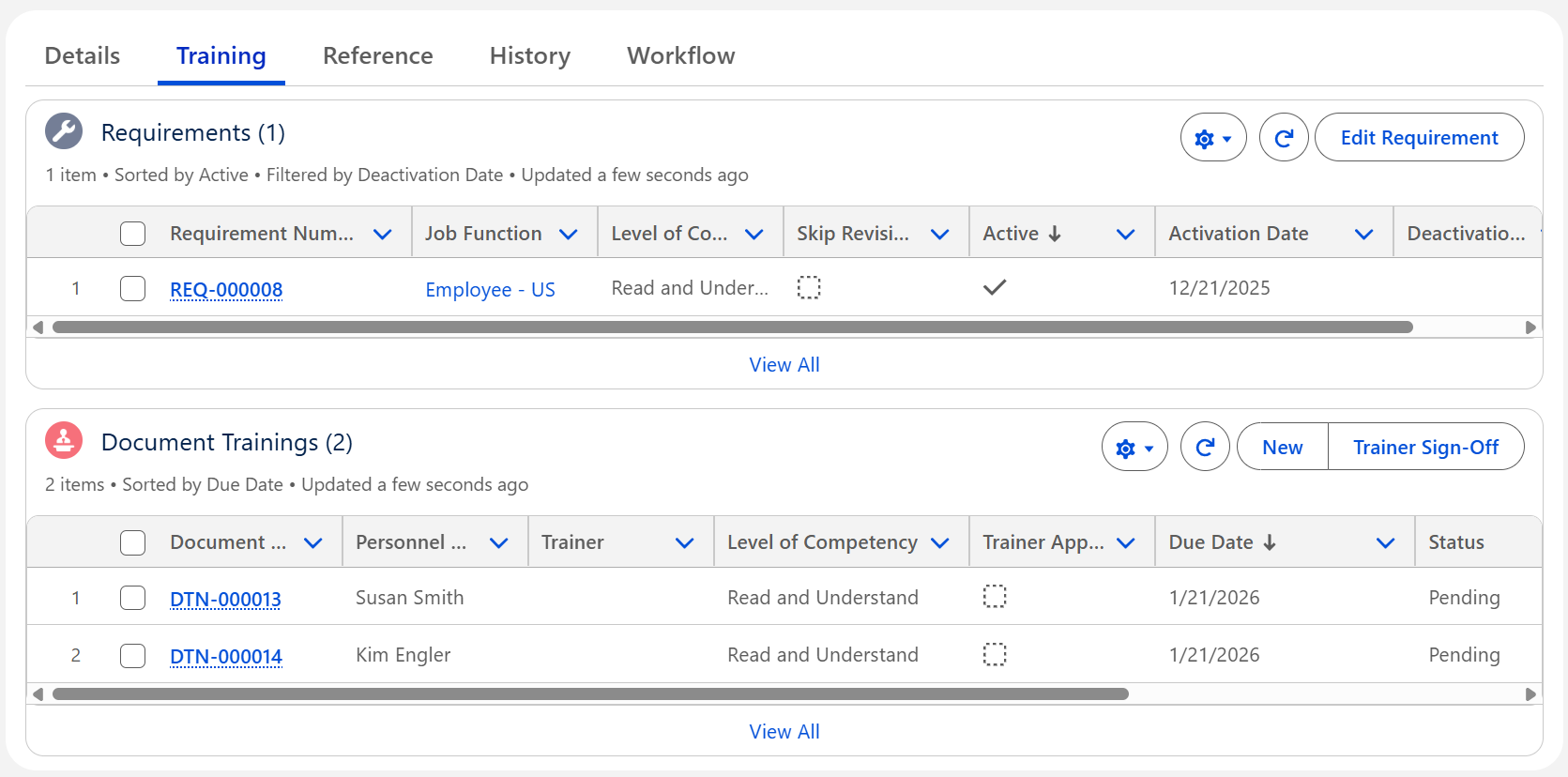This screenshot has height=777, width=1568.
Task: Click left scroll arrow in Document Trainings table
Action: pos(38,694)
